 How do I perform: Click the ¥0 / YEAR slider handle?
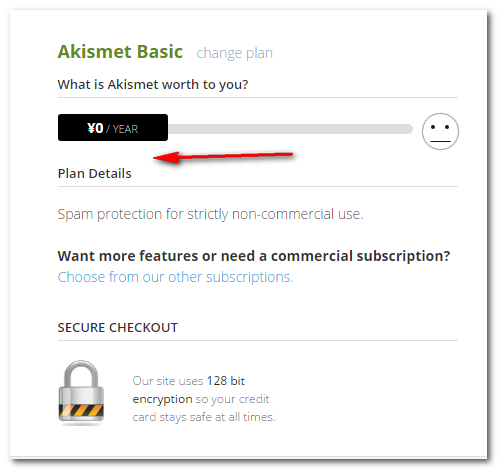(113, 128)
